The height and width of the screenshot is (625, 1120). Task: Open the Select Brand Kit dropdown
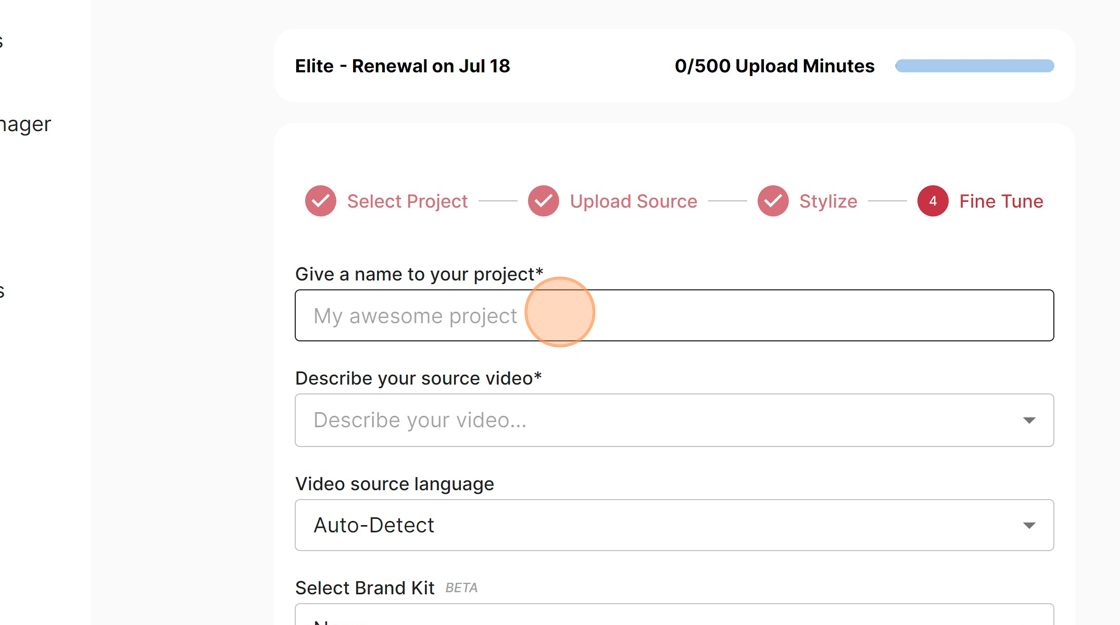(674, 614)
